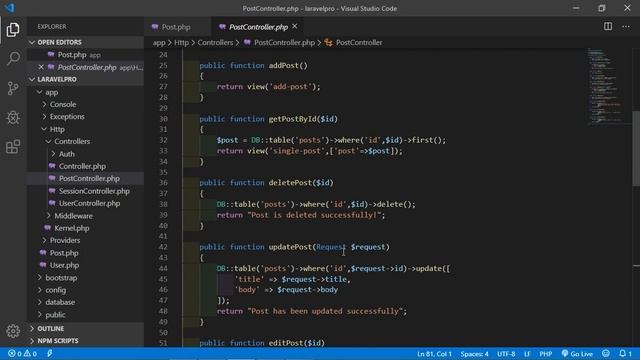Open Kernel.php in the file tree
The height and width of the screenshot is (360, 640).
(71, 228)
